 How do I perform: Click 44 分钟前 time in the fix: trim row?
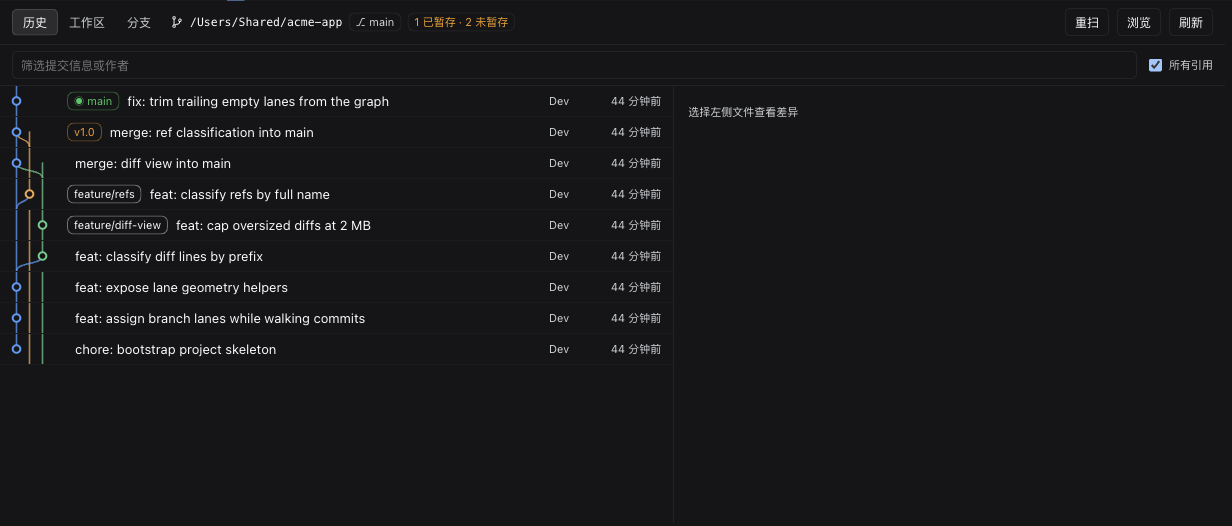click(636, 101)
